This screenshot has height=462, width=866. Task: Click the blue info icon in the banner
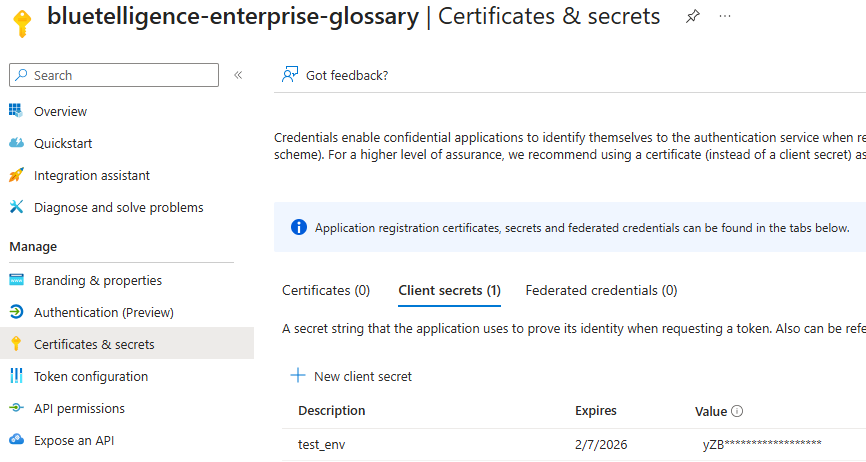pyautogui.click(x=299, y=227)
